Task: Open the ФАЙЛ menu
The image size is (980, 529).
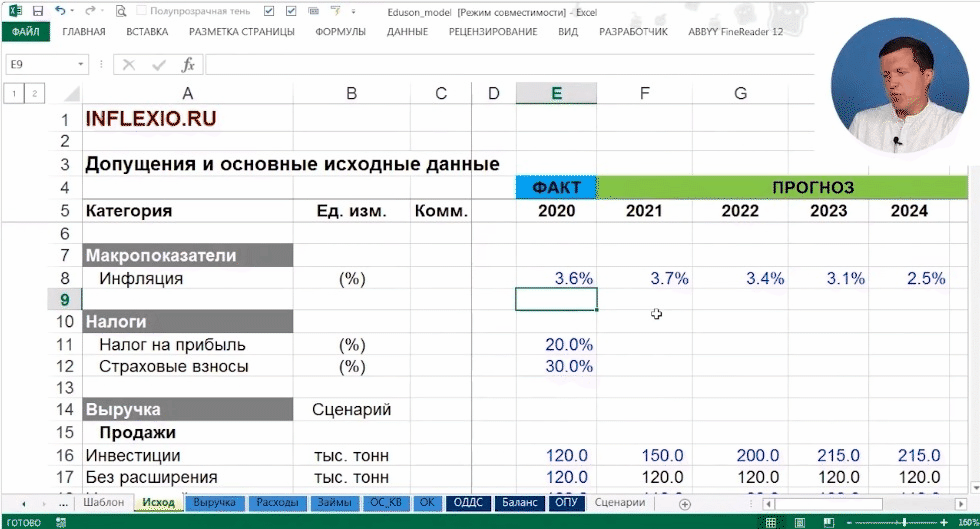Action: (26, 31)
